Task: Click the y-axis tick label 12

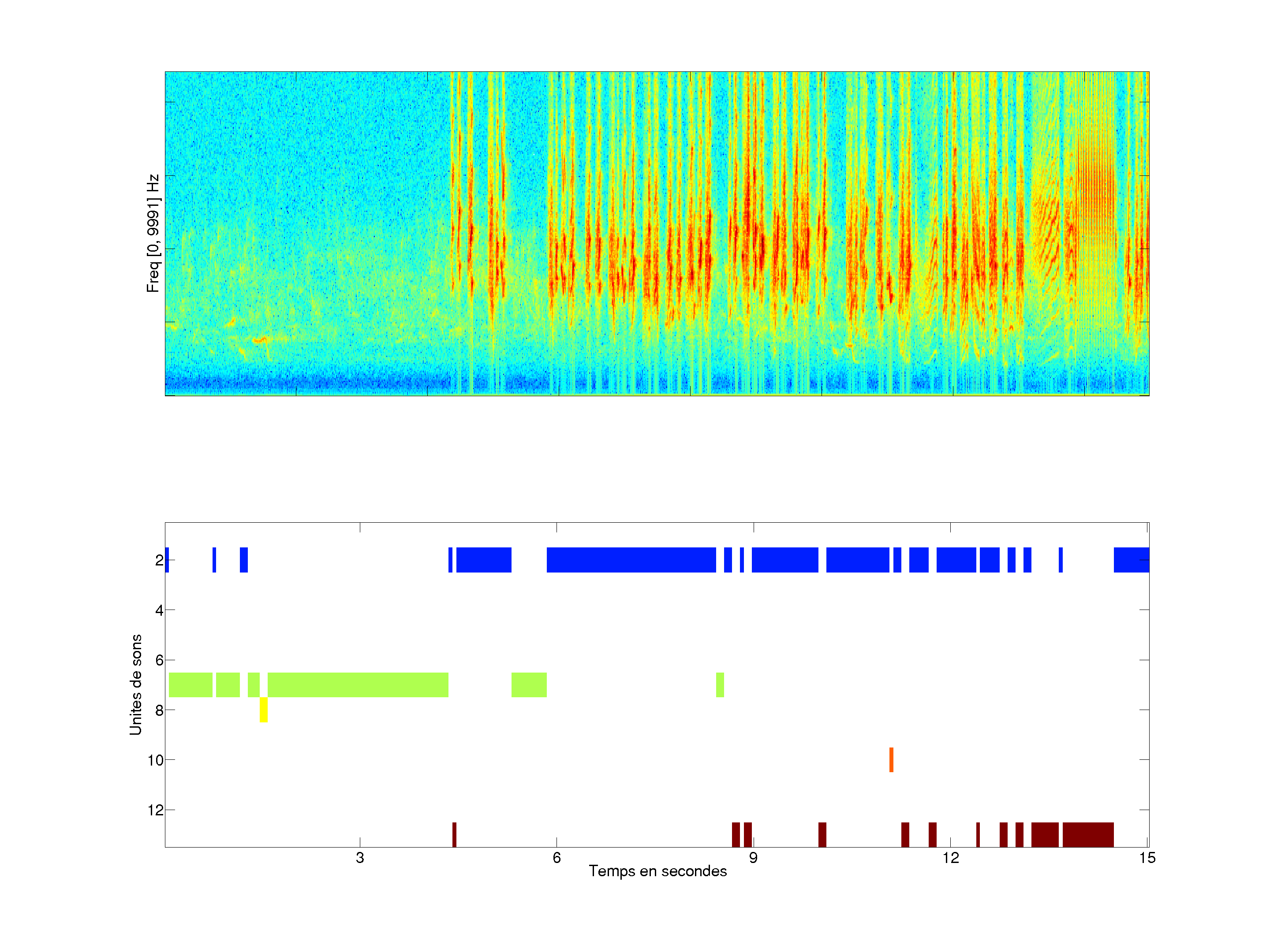Action: [155, 810]
